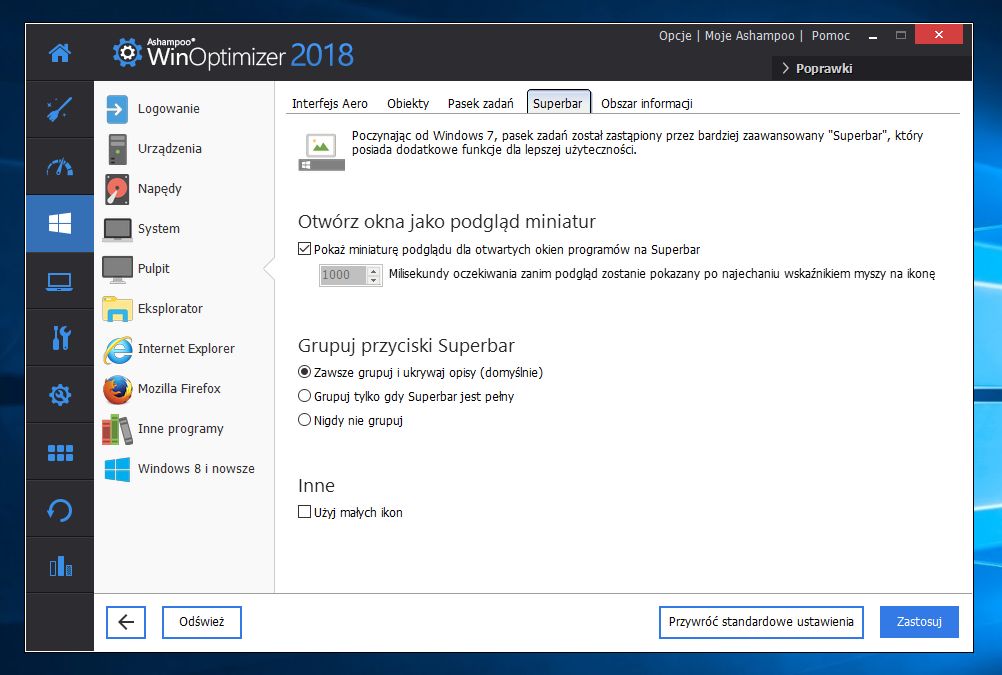Uncheck Pokaż miniaturę podglądu checkbox
1002x675 pixels.
coord(304,249)
